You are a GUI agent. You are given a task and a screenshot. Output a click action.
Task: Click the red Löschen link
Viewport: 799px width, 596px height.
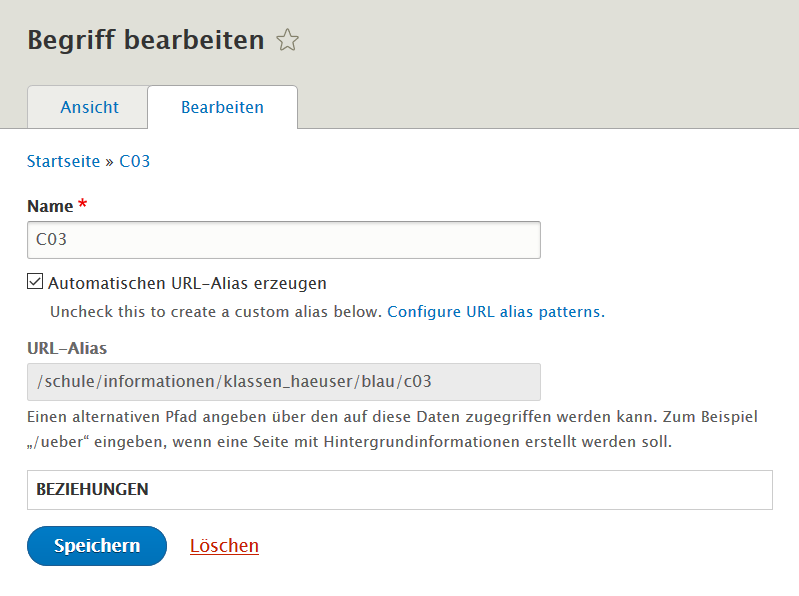pos(224,546)
